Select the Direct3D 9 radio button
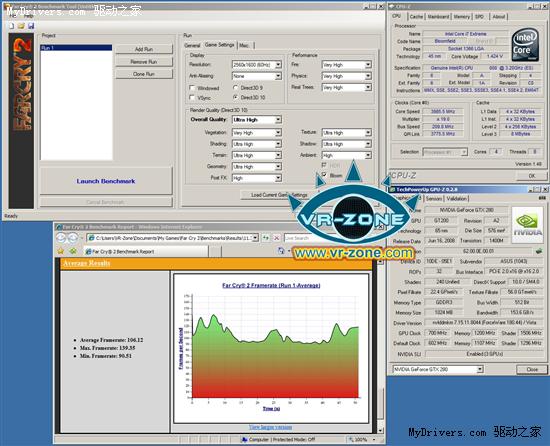Screen dimensions: 550x446 tap(236, 88)
